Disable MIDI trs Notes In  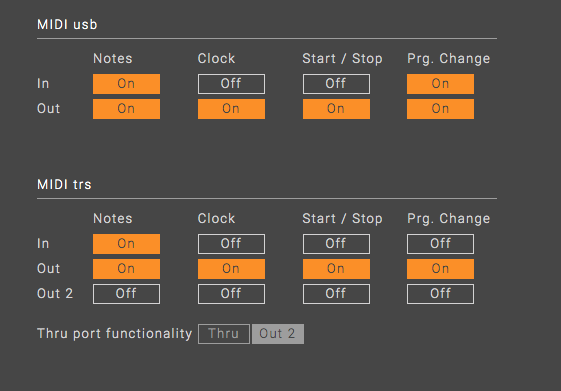pyautogui.click(x=126, y=244)
